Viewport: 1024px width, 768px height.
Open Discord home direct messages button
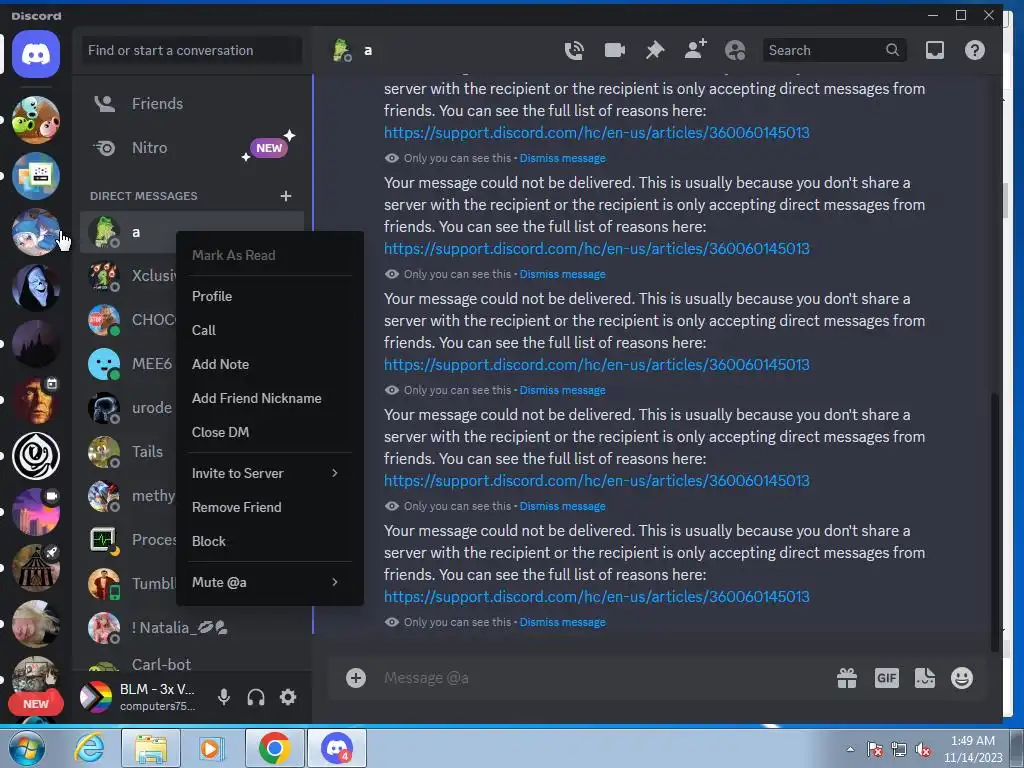(x=36, y=54)
